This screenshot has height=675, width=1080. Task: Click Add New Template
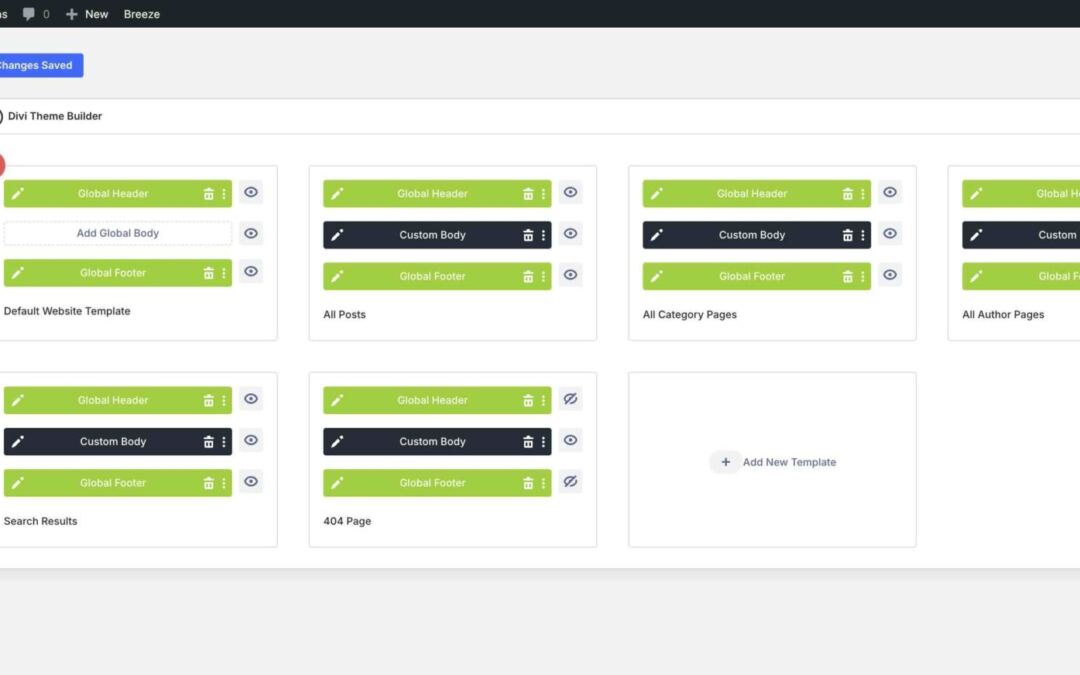(773, 461)
